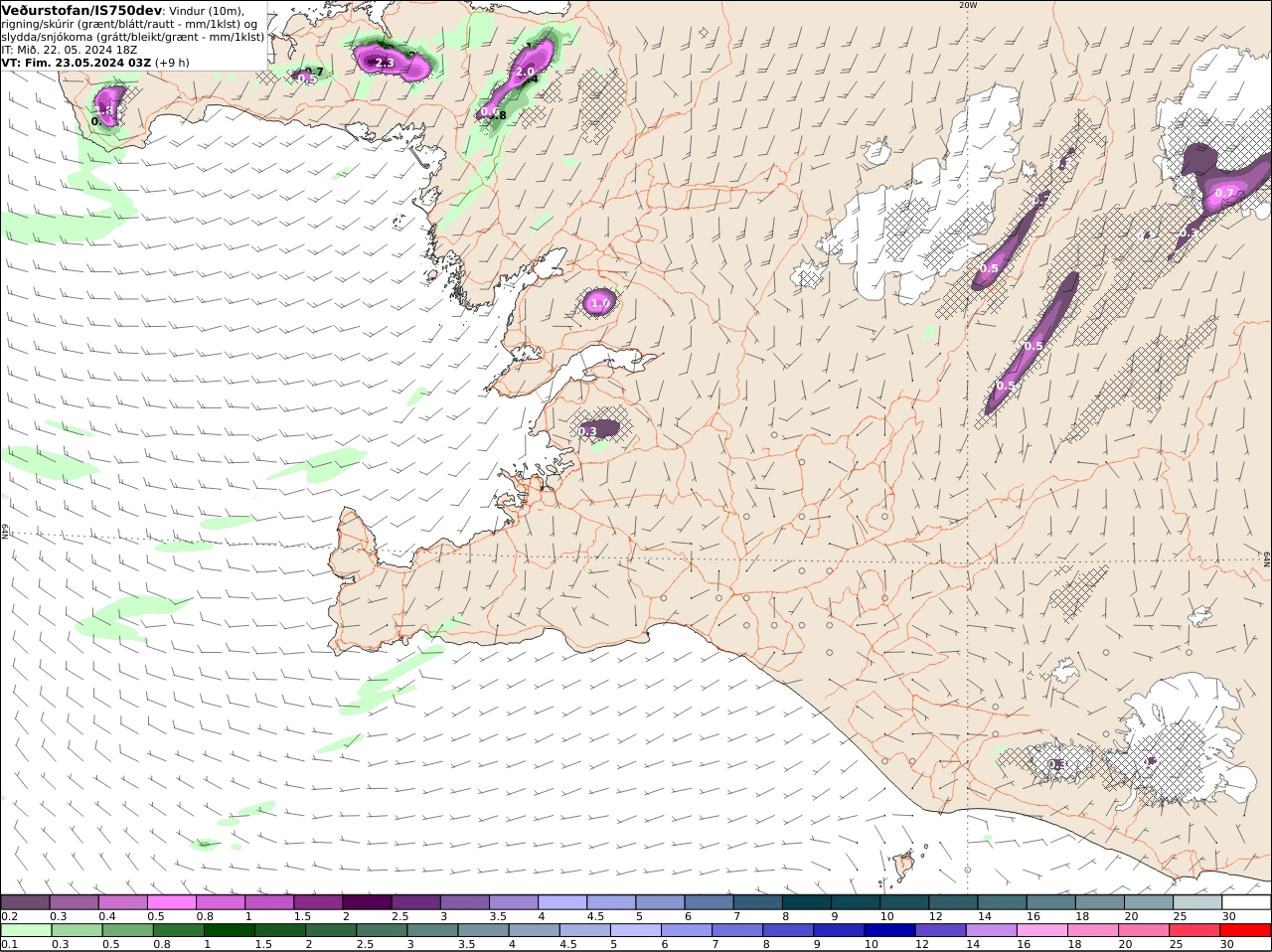Pick the upper legend swatch between 1 and 1.5
This screenshot has width=1272, height=952.
point(269,902)
